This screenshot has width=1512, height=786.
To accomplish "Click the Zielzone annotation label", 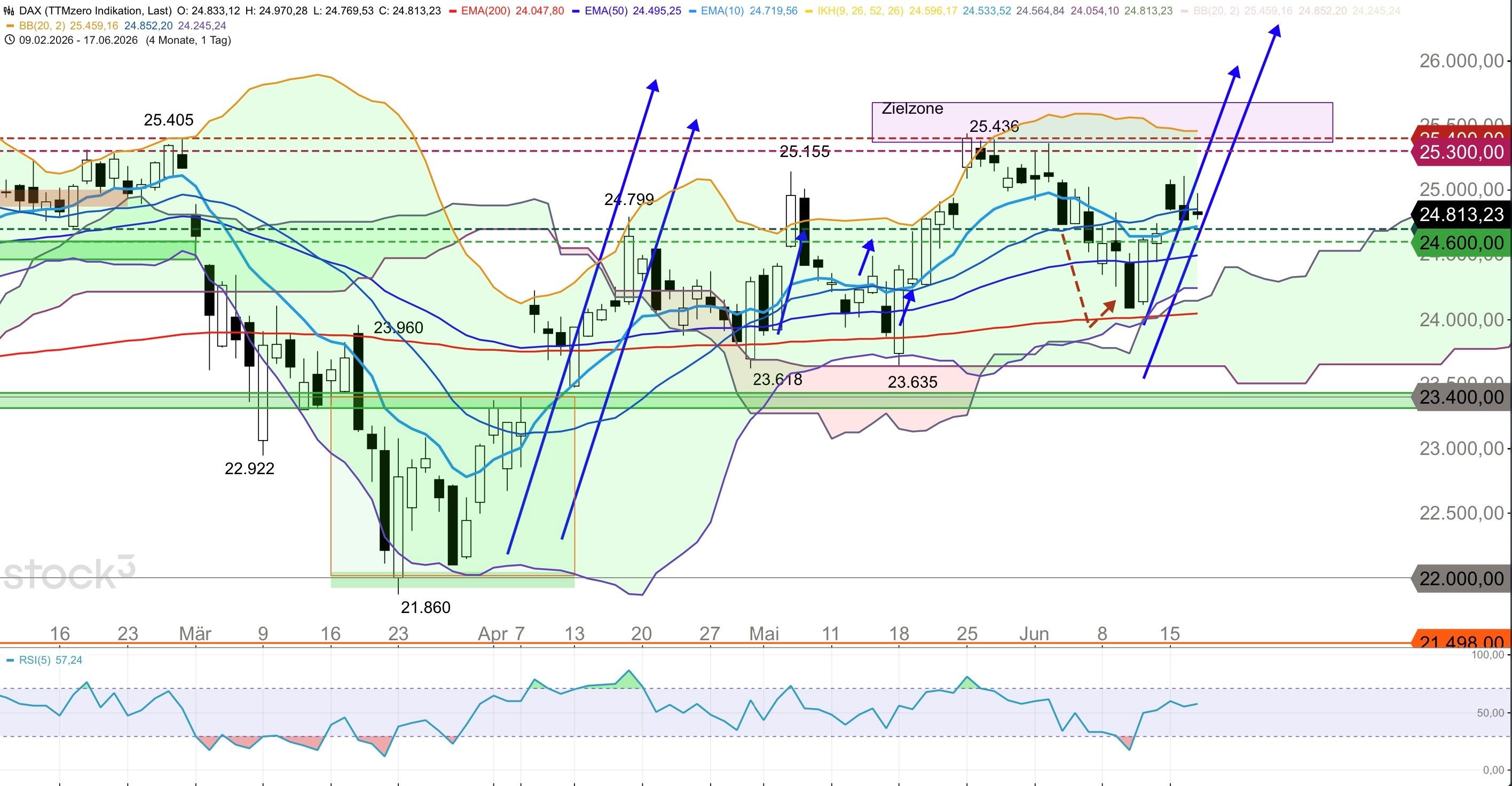I will [x=912, y=108].
